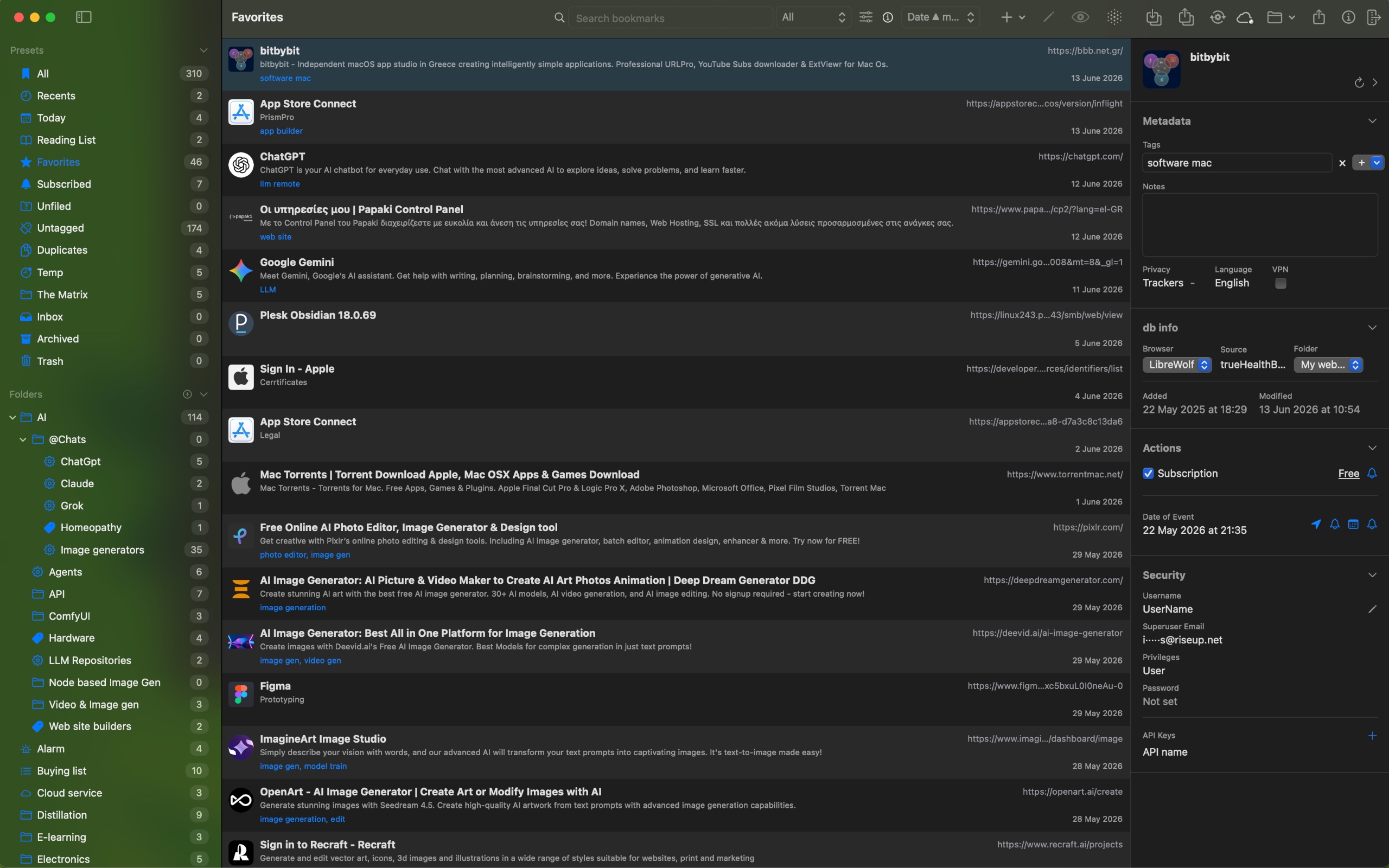
Task: Select the Claude folder in sidebar
Action: pyautogui.click(x=111, y=483)
